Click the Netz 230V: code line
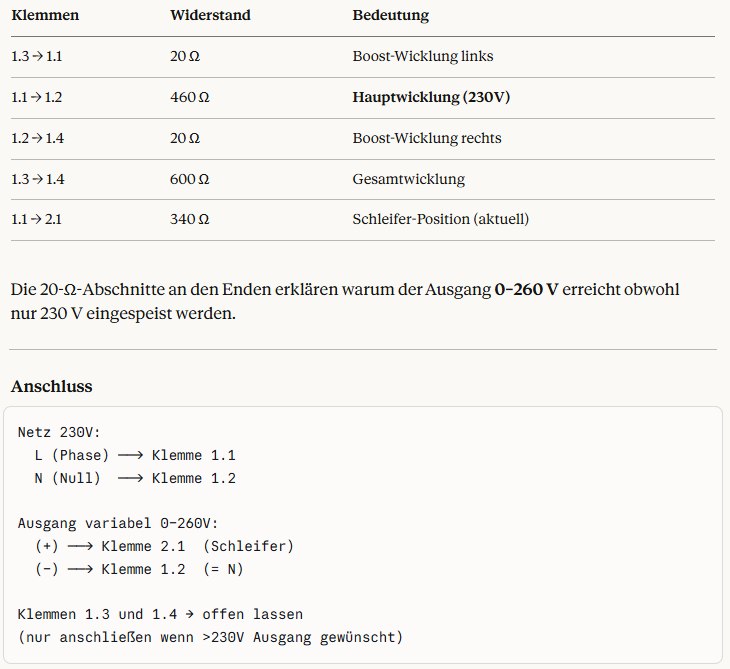 60,433
